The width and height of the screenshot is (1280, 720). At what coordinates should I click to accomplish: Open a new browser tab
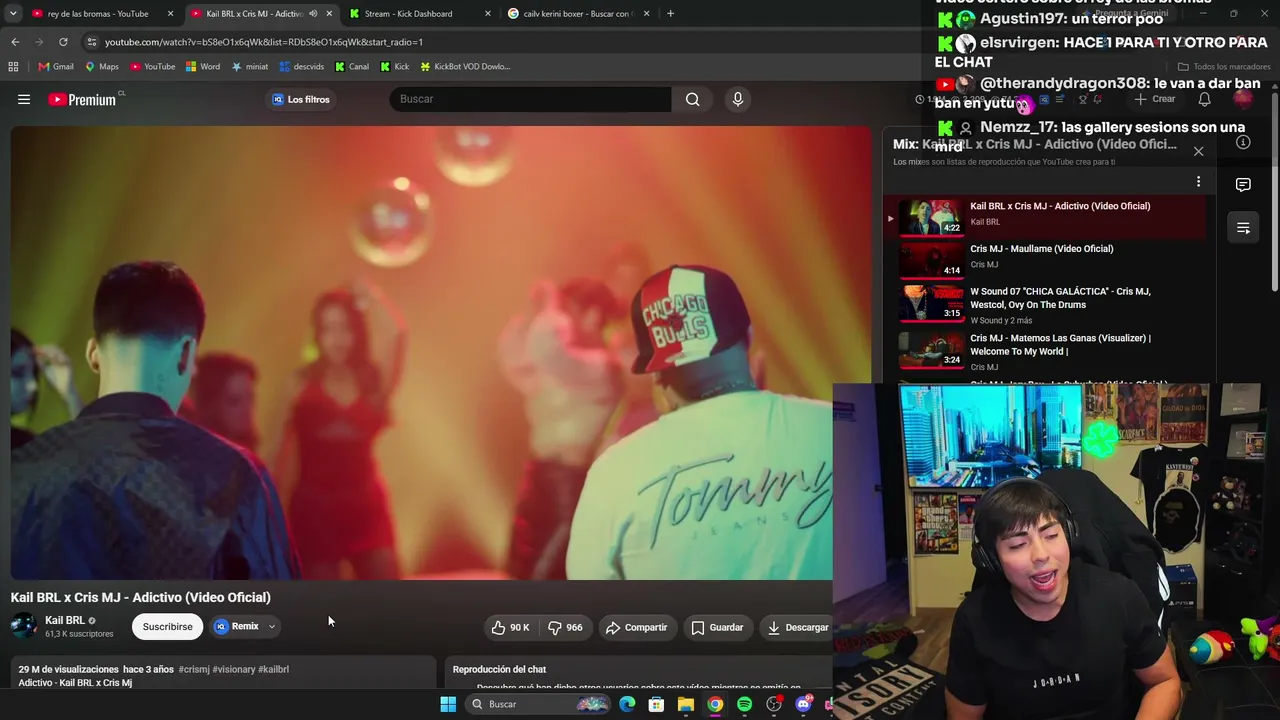point(670,14)
